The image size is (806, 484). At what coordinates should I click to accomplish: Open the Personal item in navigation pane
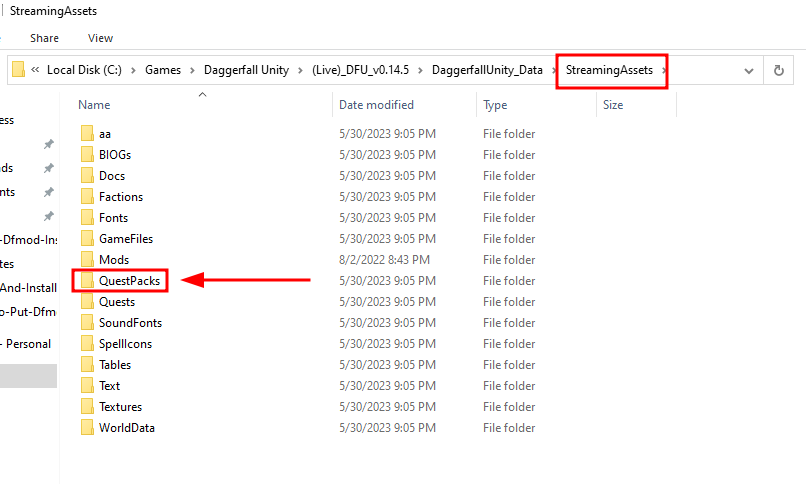click(26, 344)
